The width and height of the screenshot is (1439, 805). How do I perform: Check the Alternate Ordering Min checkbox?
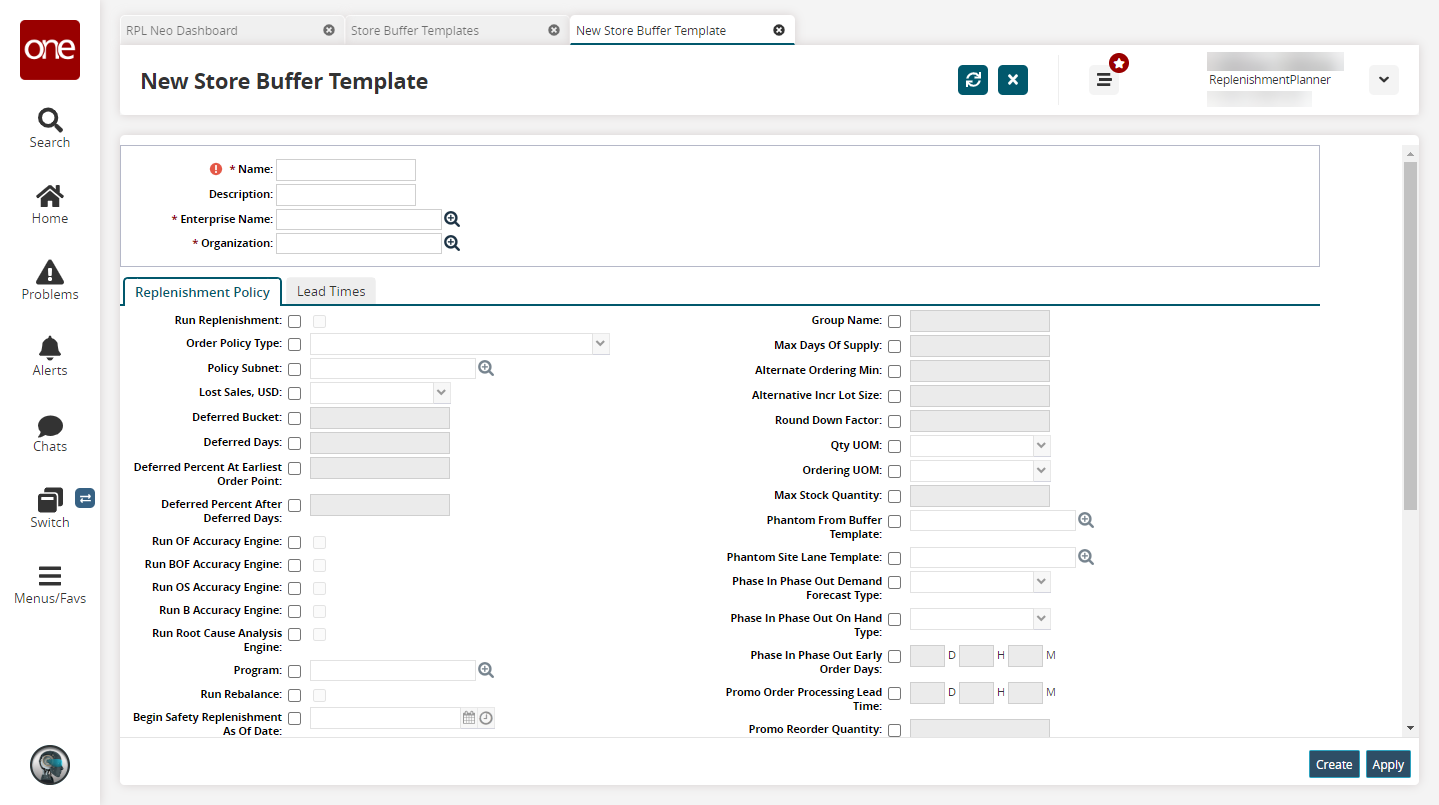point(894,371)
